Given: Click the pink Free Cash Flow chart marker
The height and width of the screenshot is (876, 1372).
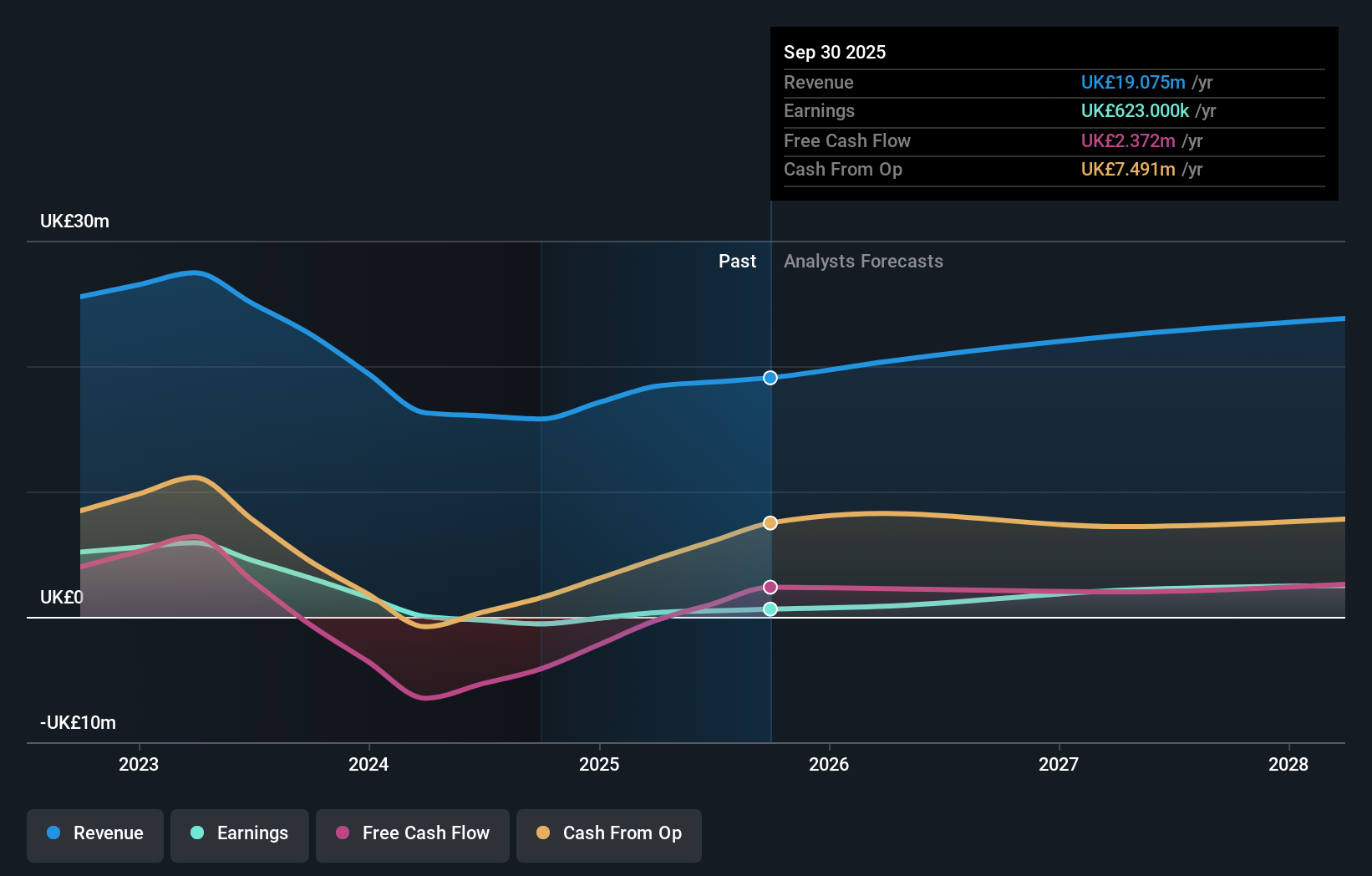Looking at the screenshot, I should (769, 586).
